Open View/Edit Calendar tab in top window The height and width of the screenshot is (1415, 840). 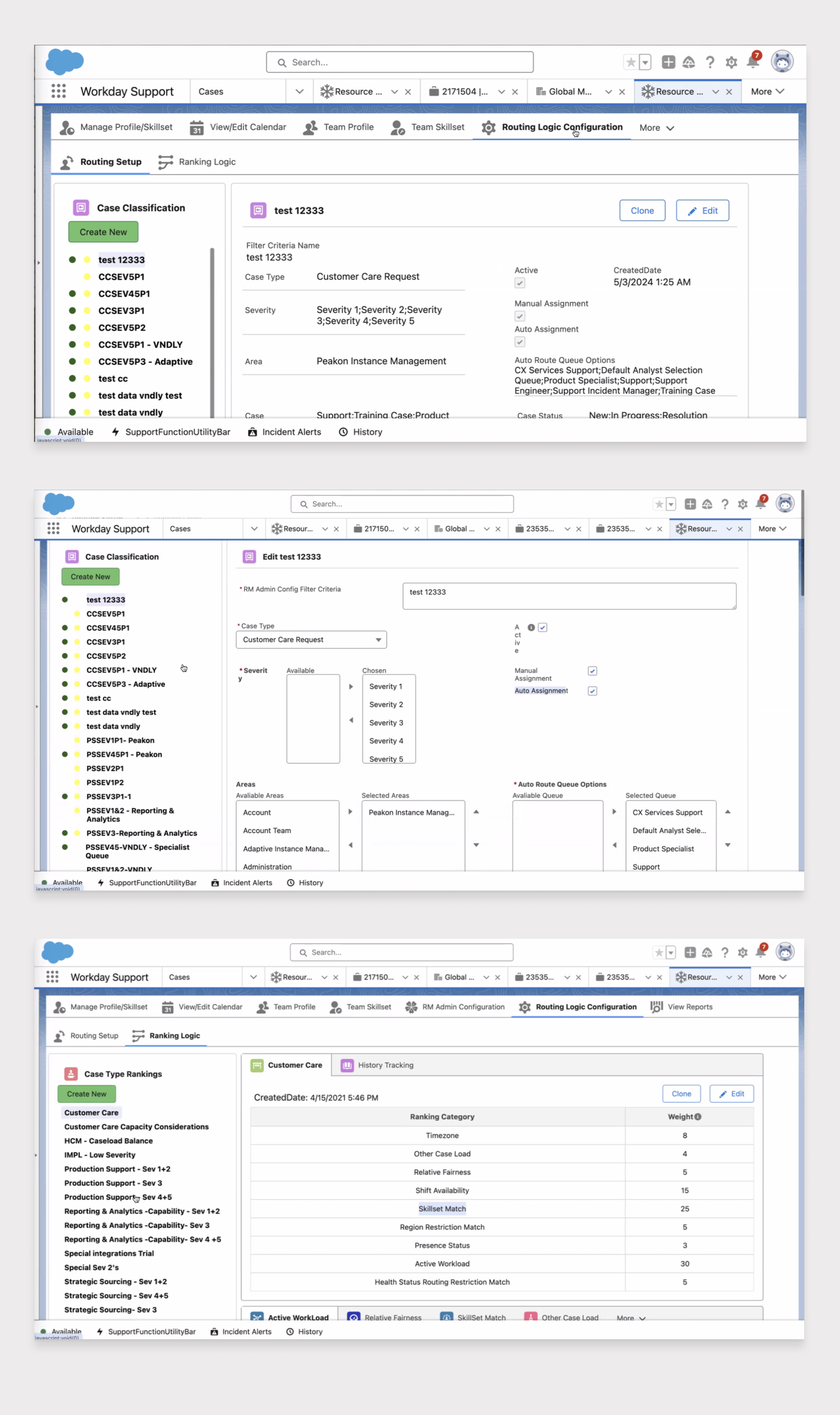coord(238,128)
